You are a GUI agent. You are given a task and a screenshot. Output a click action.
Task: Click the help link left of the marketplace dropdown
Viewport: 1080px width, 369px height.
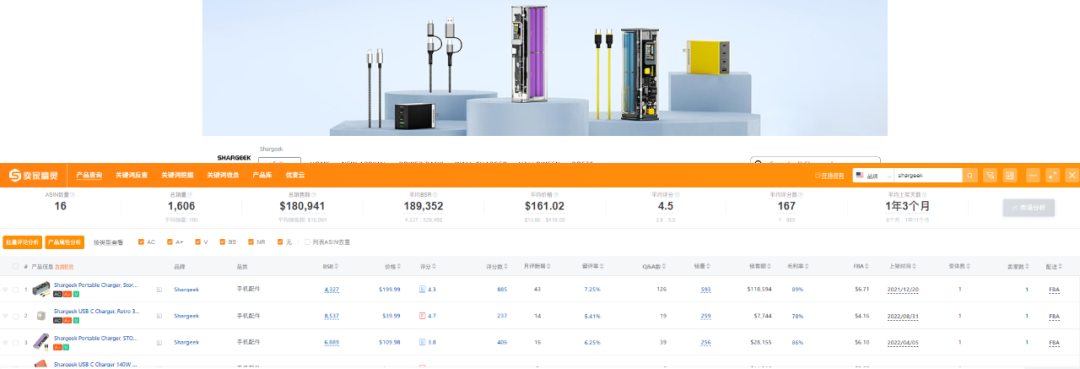pyautogui.click(x=829, y=176)
